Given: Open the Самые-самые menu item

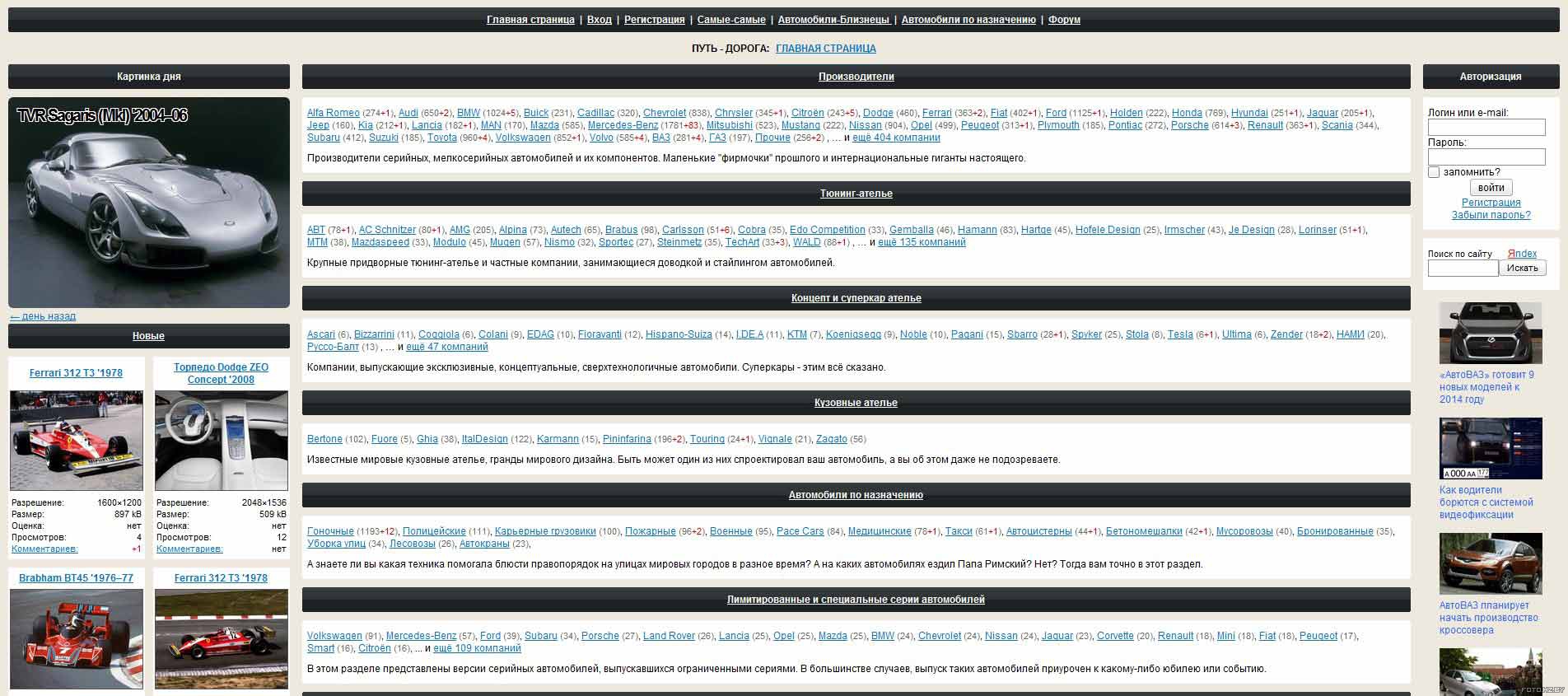Looking at the screenshot, I should click(731, 20).
